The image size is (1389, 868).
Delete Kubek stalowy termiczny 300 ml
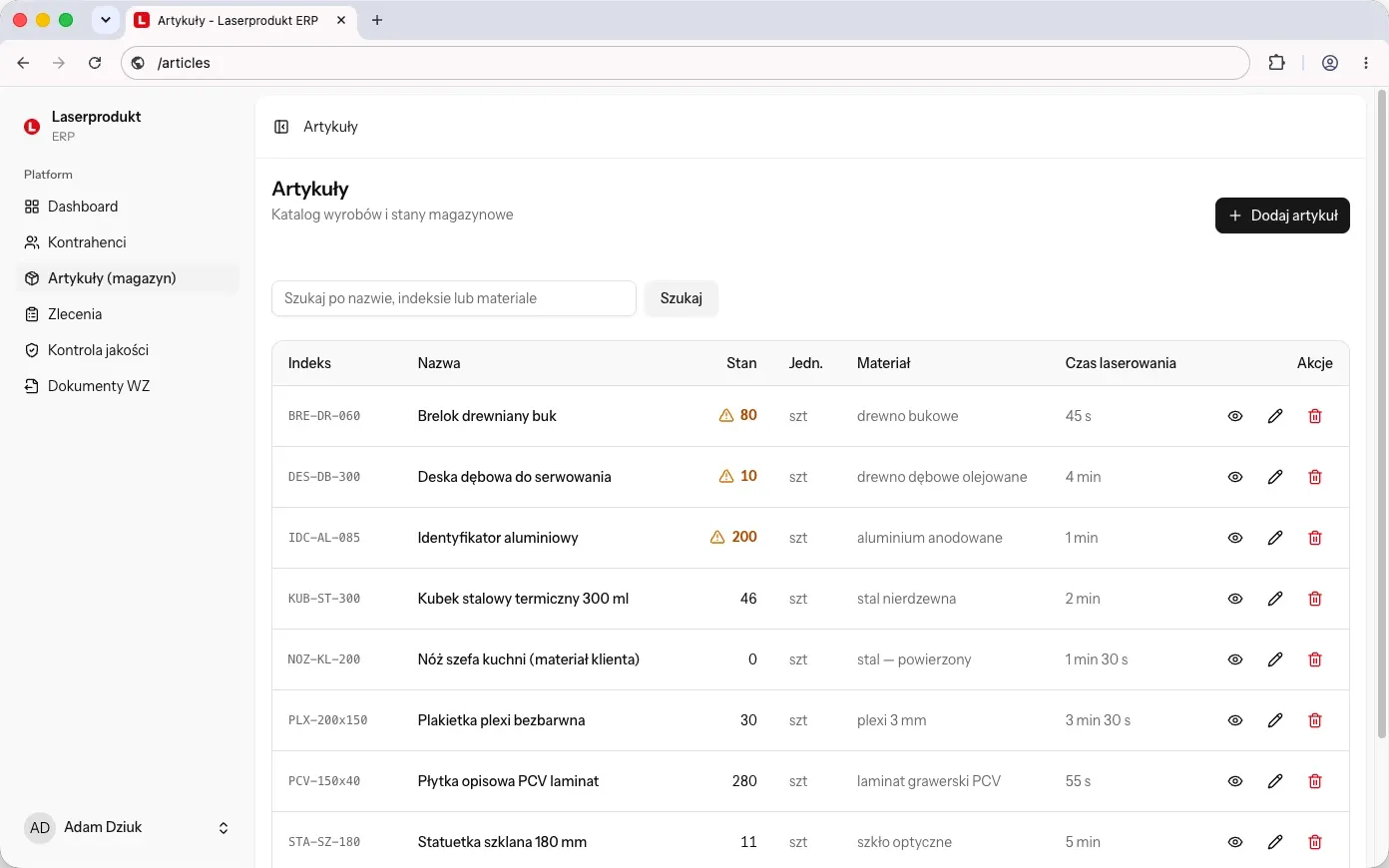click(1315, 599)
